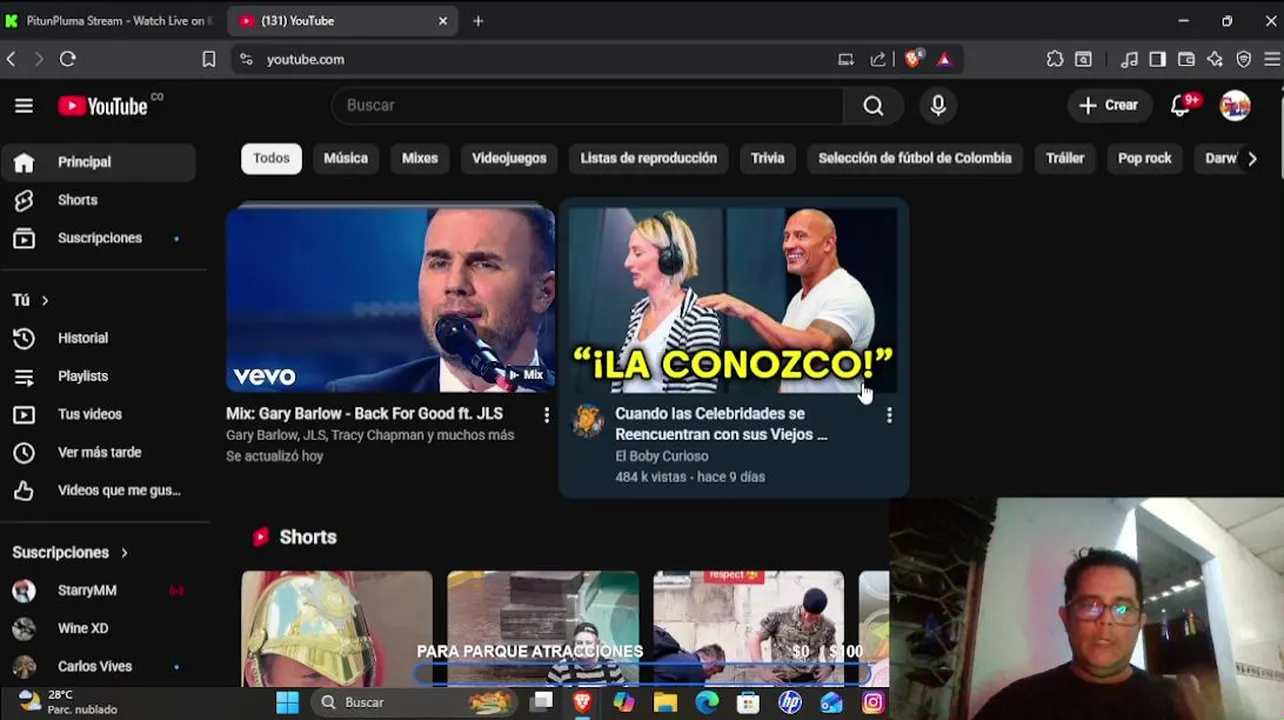Select Selección de fútbol de Colombia chip
1284x720 pixels.
[915, 158]
